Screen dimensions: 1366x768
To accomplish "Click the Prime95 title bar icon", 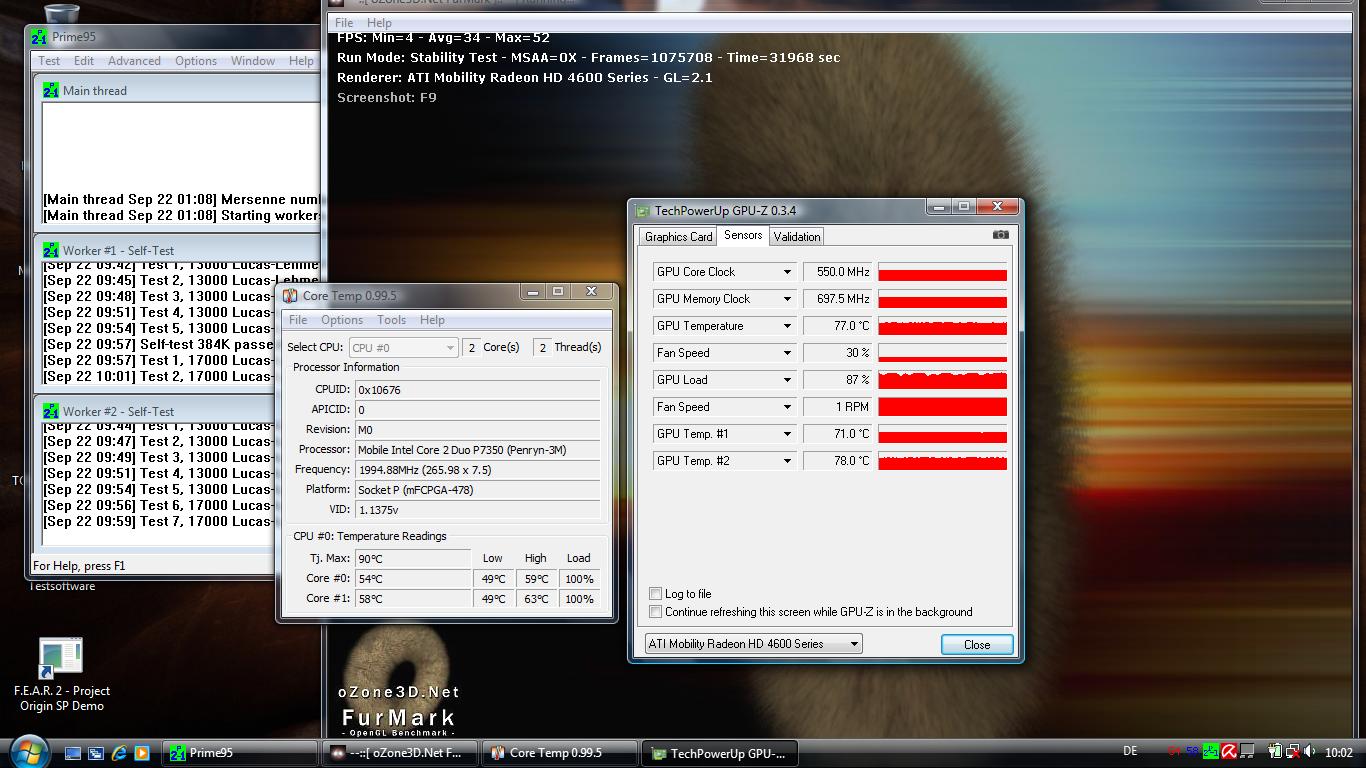I will click(x=39, y=37).
